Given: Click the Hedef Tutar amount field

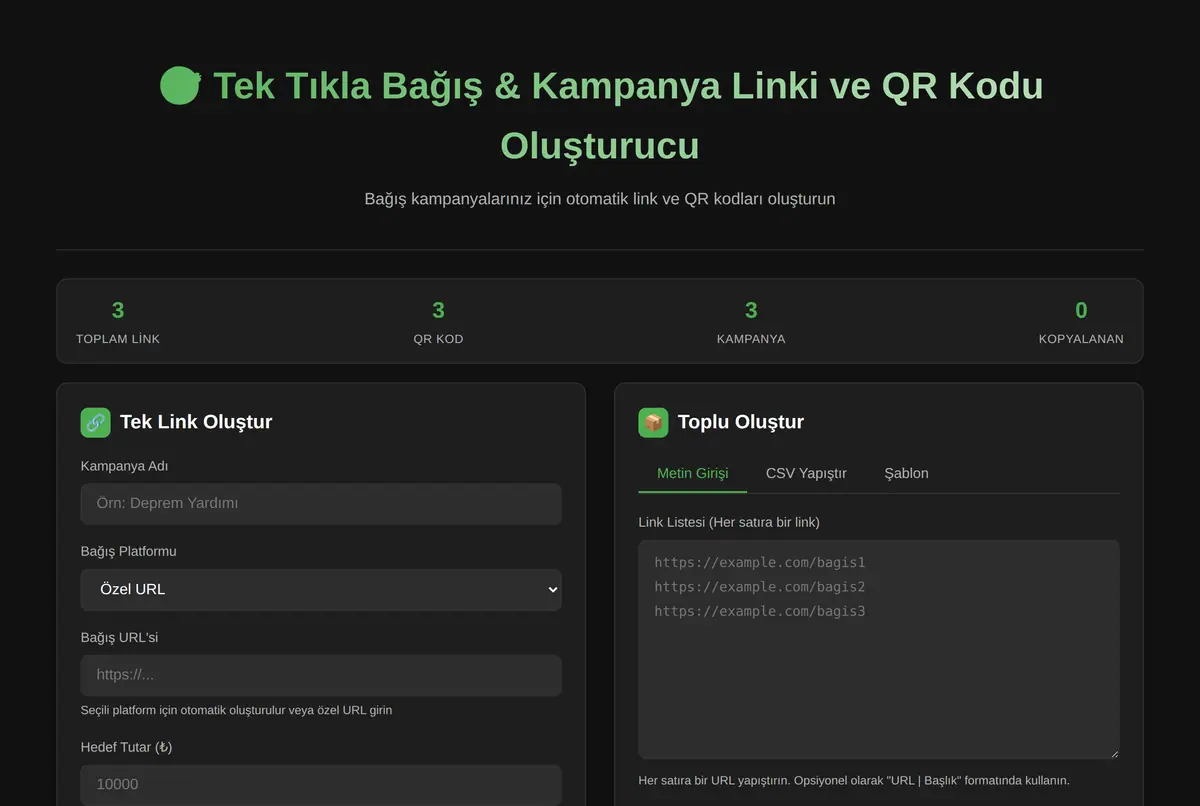Looking at the screenshot, I should [321, 785].
